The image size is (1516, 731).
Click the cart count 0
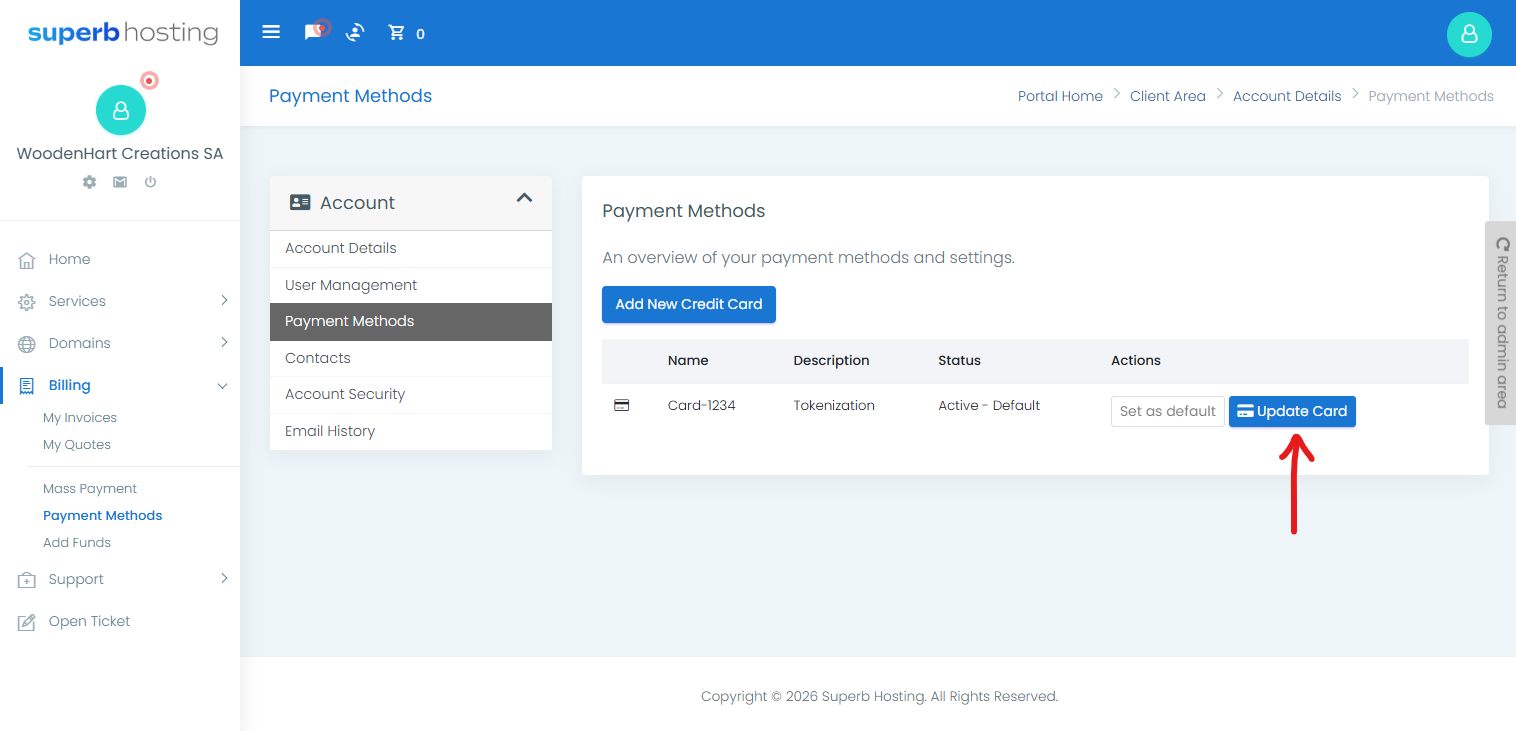[x=420, y=34]
